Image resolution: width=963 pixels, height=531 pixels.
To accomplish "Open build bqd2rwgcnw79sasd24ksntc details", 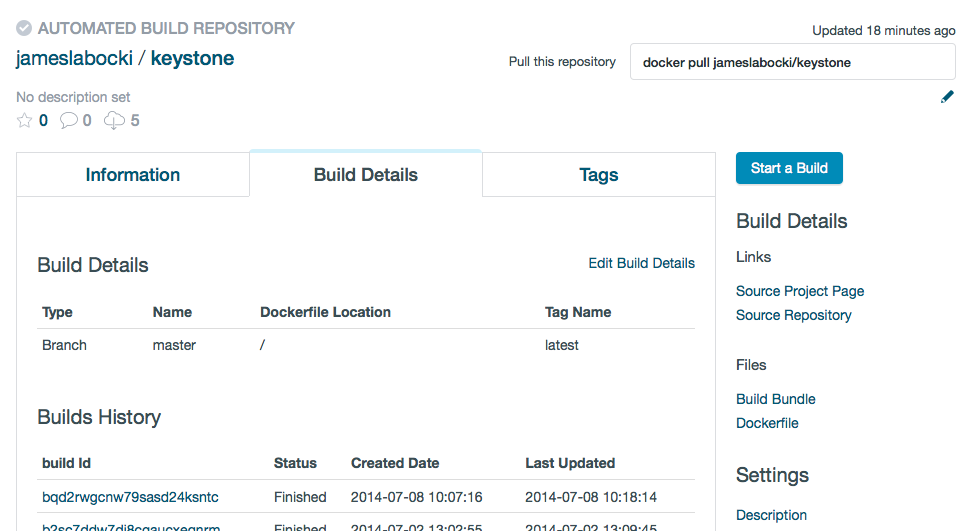I will (x=130, y=497).
